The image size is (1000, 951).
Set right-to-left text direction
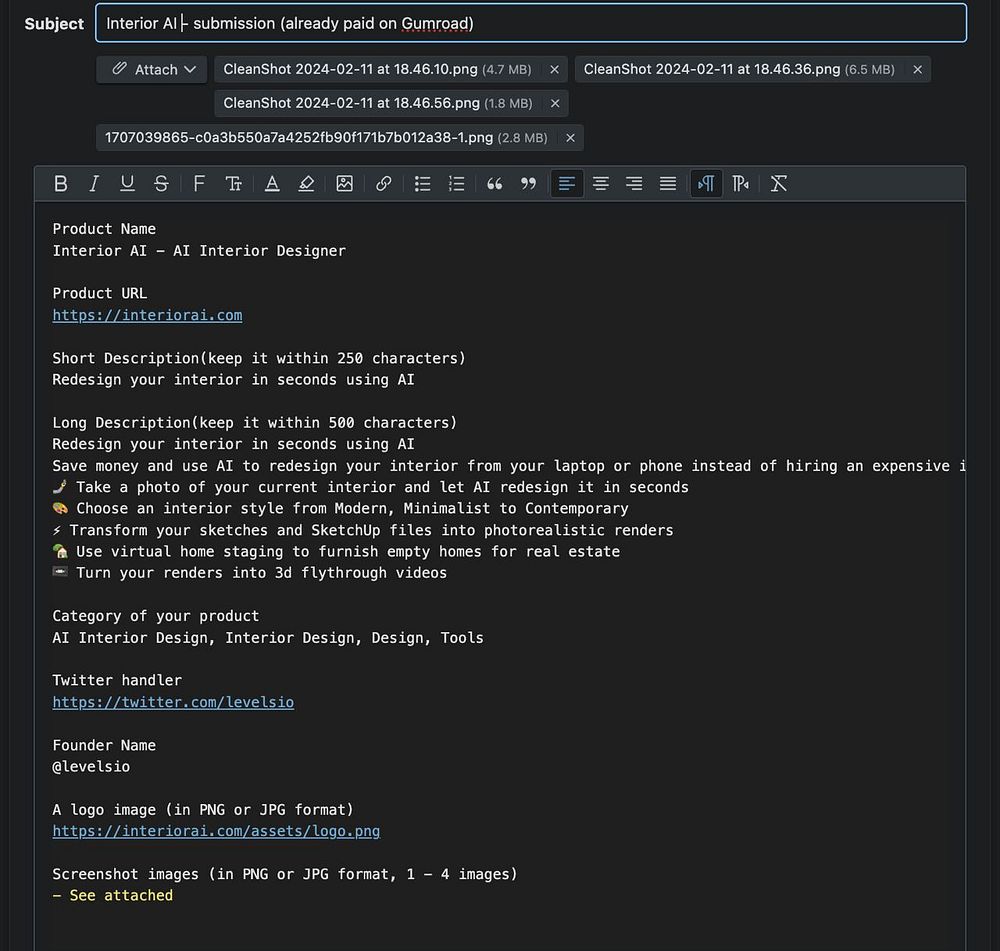740,184
